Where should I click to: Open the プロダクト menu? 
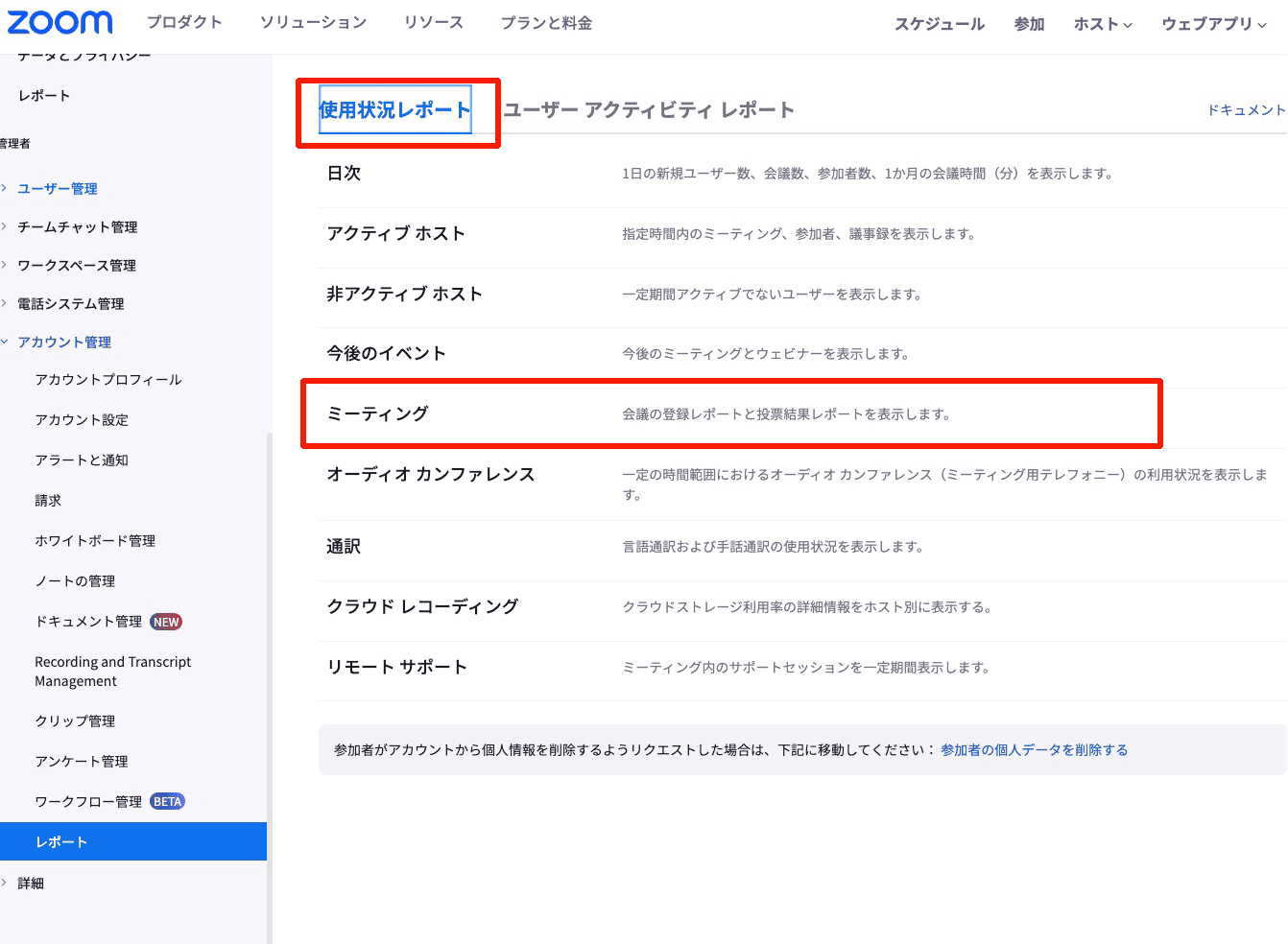(x=184, y=22)
